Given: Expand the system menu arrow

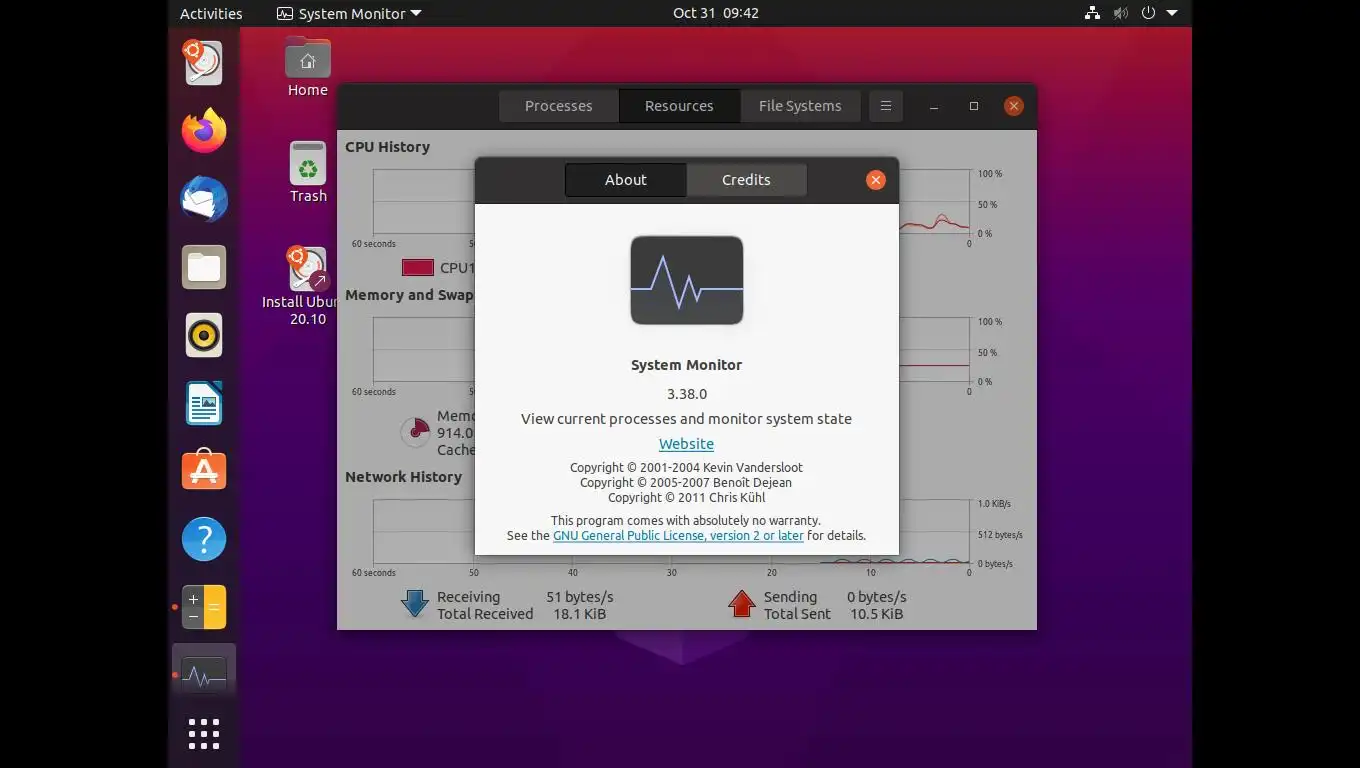Looking at the screenshot, I should pos(1172,13).
